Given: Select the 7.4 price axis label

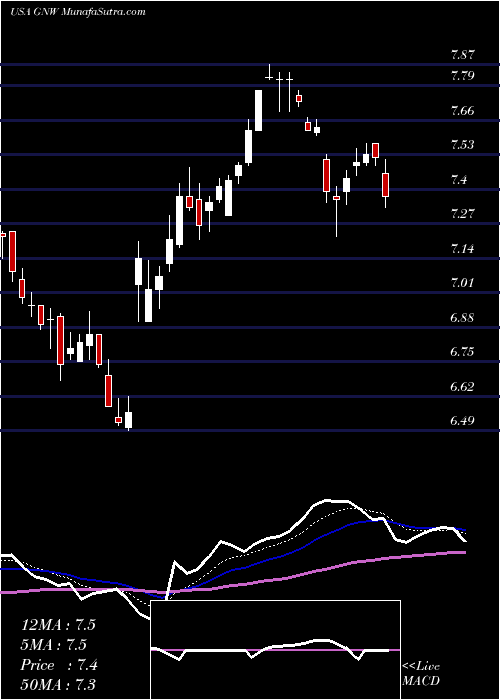Looking at the screenshot, I should click(x=459, y=180).
